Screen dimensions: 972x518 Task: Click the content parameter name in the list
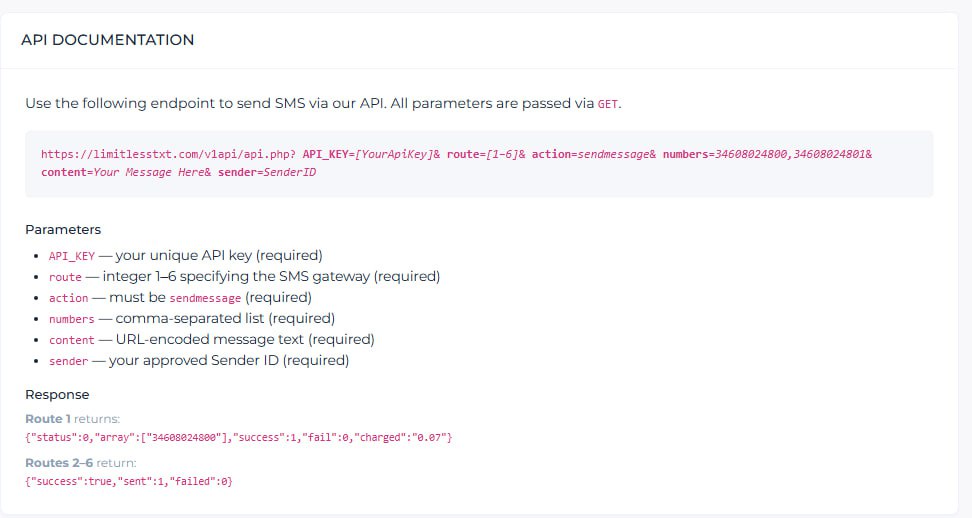(72, 340)
